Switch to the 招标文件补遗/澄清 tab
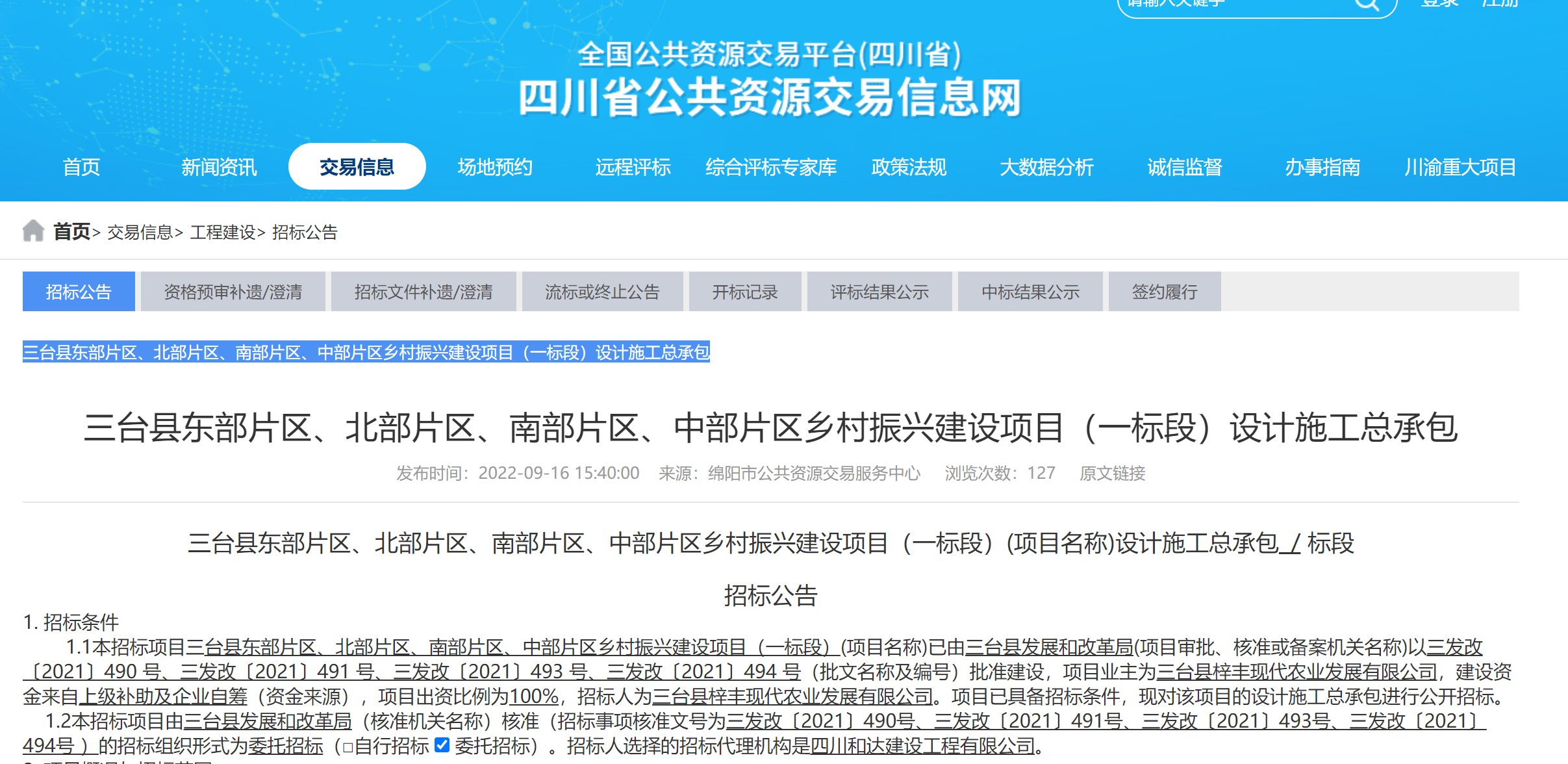Screen dimensions: 1568x764 coord(424,292)
